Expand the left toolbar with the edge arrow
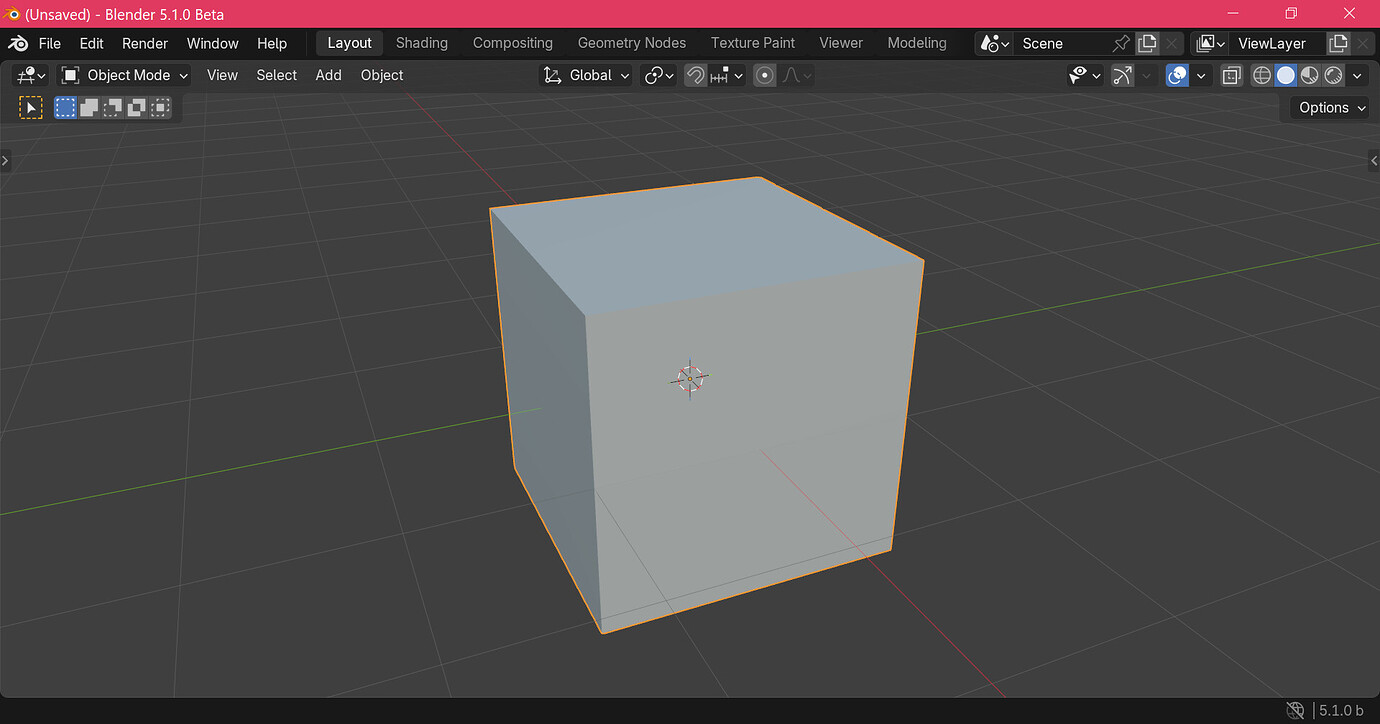This screenshot has width=1380, height=724. coord(5,160)
